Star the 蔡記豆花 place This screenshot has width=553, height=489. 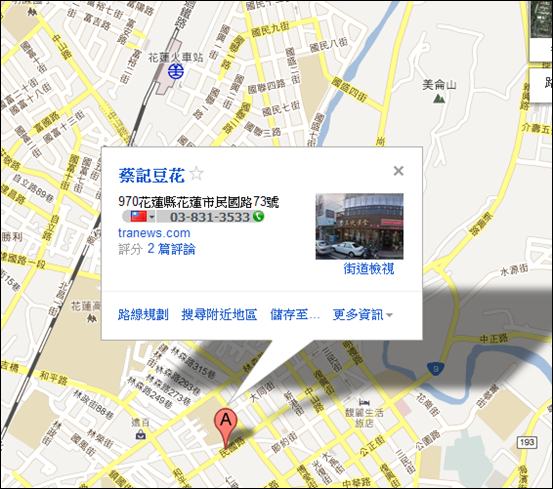tap(196, 174)
